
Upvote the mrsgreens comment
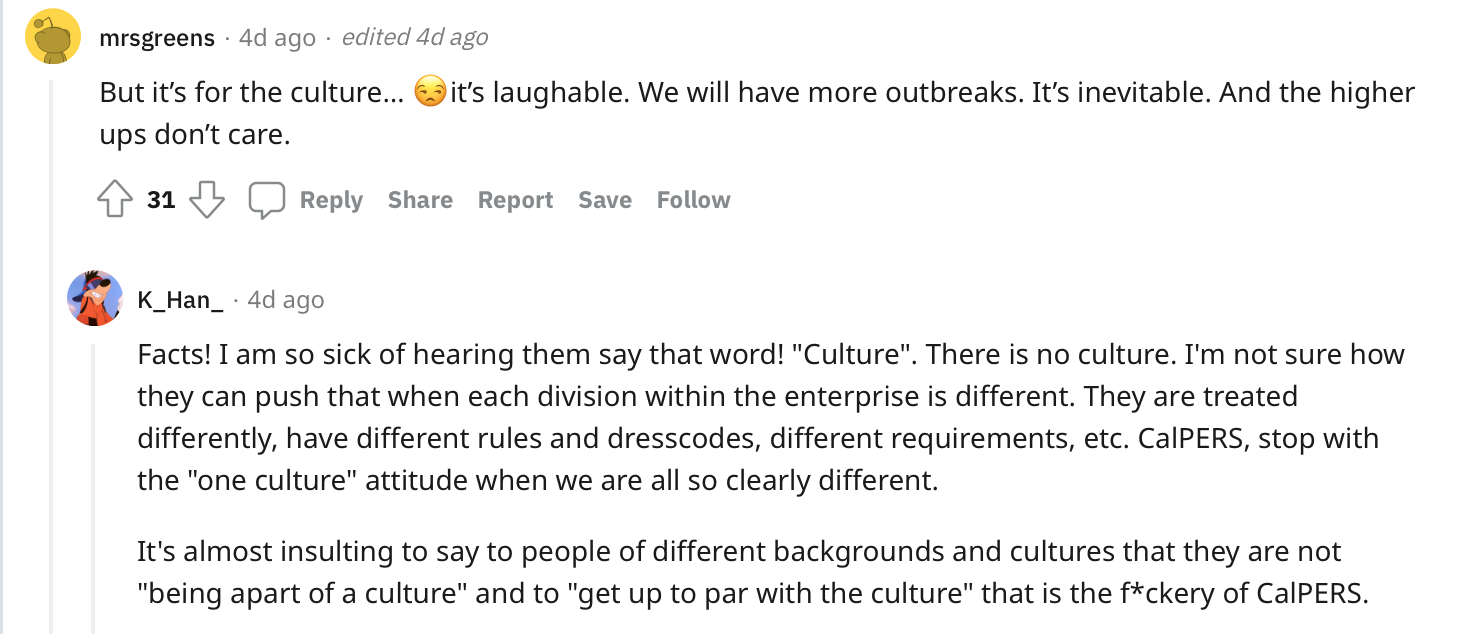point(115,200)
